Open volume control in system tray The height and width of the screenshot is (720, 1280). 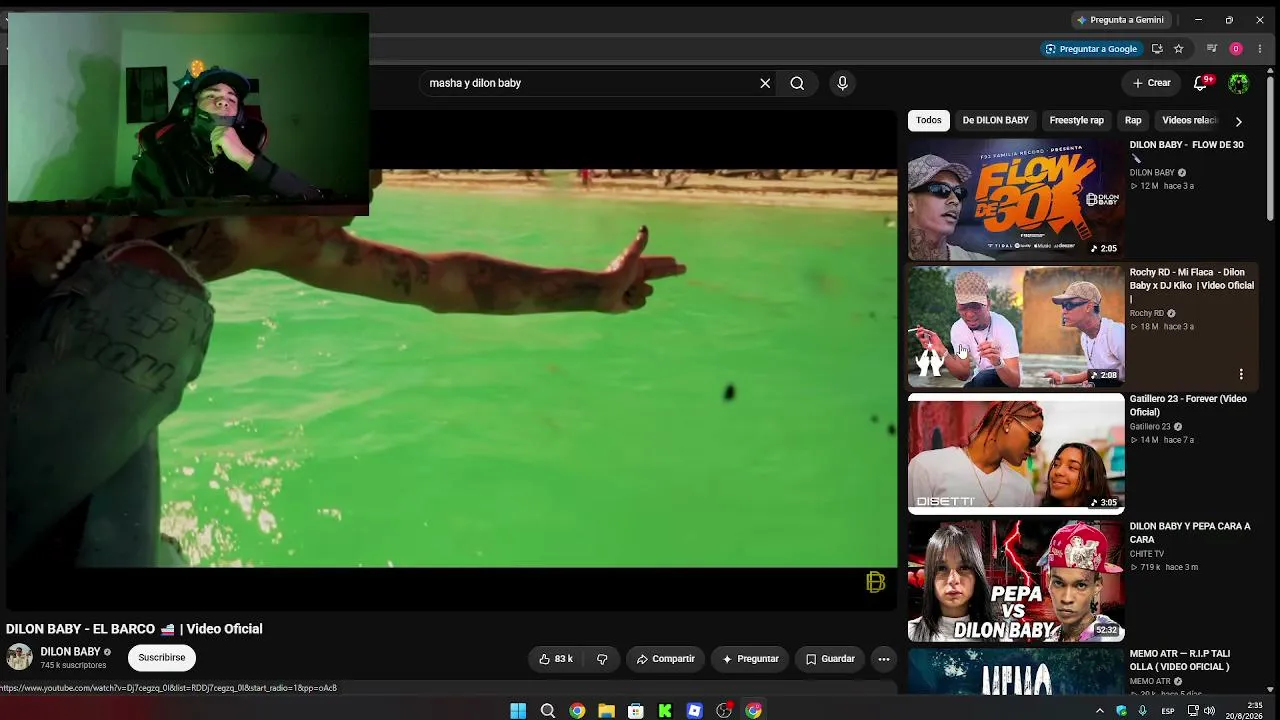pyautogui.click(x=1209, y=711)
